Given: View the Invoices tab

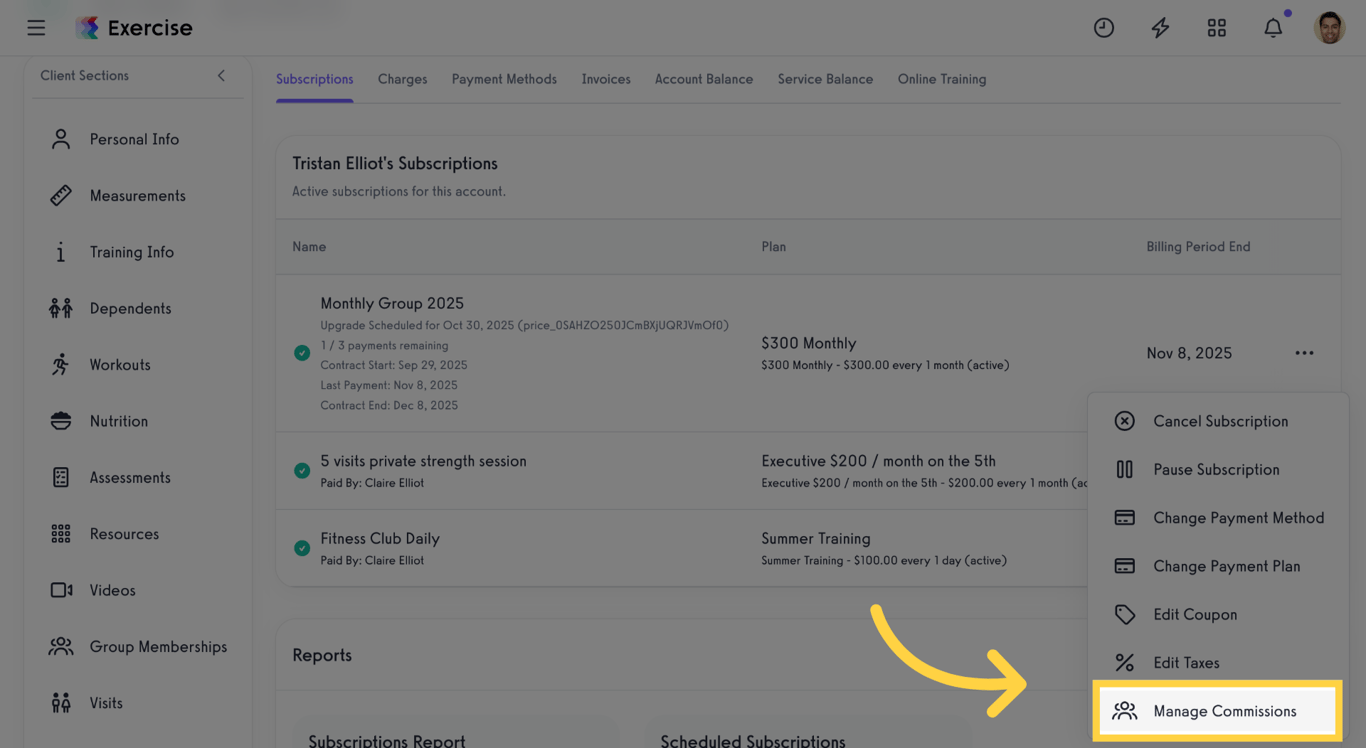Looking at the screenshot, I should coord(605,78).
